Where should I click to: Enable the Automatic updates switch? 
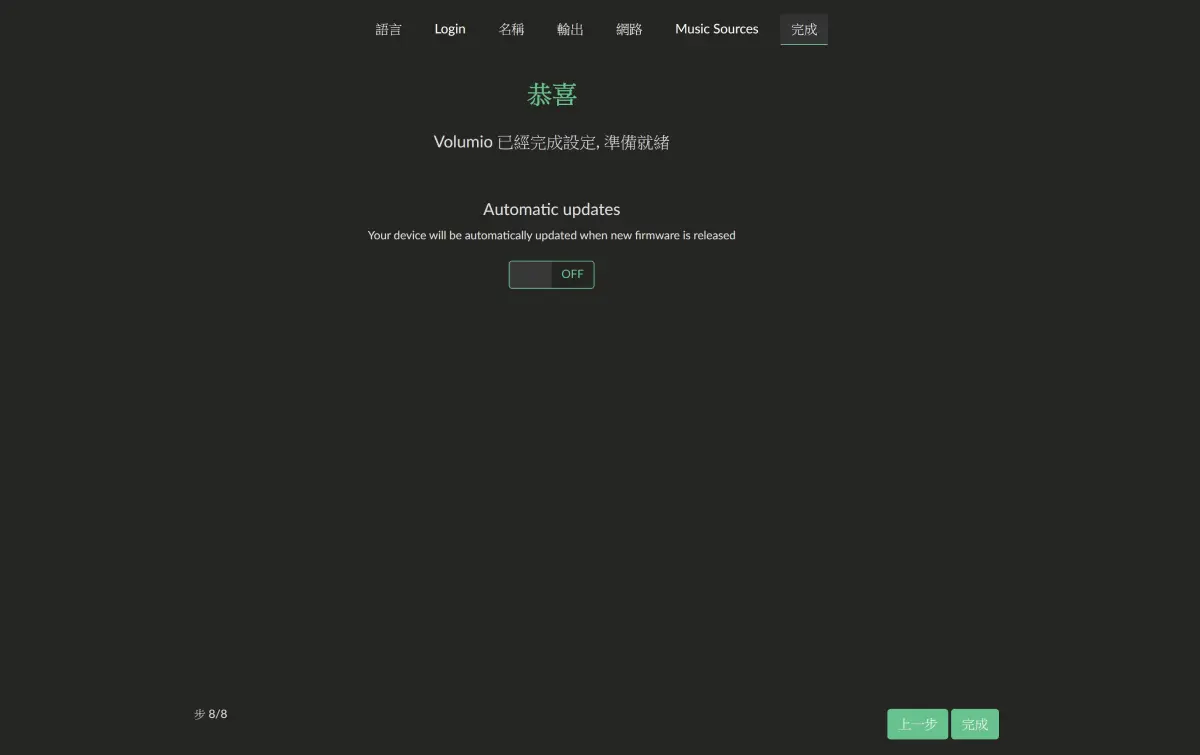pyautogui.click(x=551, y=275)
